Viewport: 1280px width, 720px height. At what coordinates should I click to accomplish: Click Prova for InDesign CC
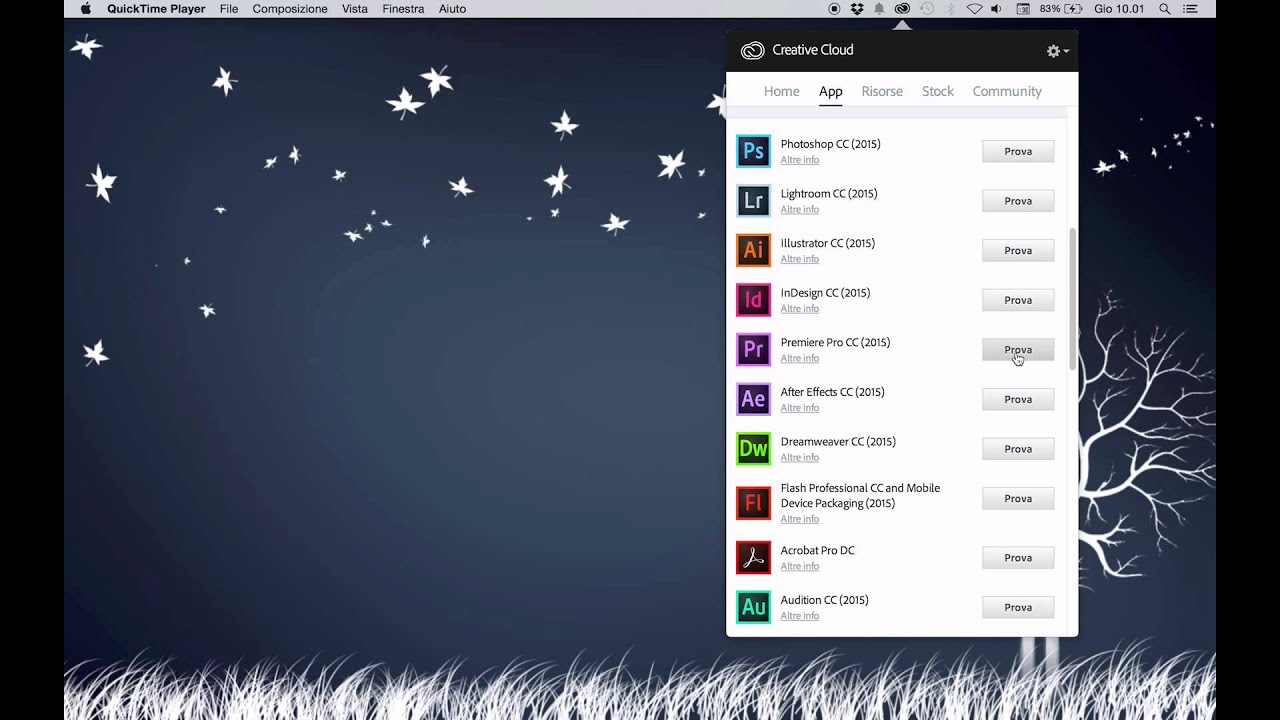point(1018,300)
